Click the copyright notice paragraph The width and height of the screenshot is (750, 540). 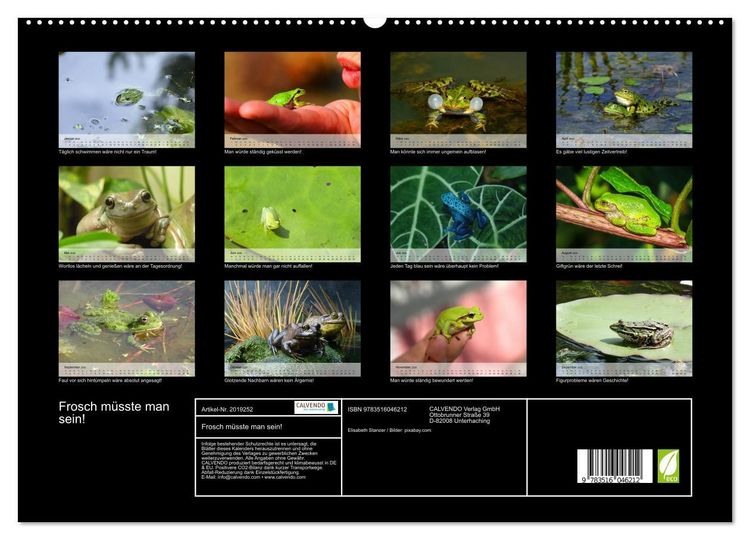point(269,460)
